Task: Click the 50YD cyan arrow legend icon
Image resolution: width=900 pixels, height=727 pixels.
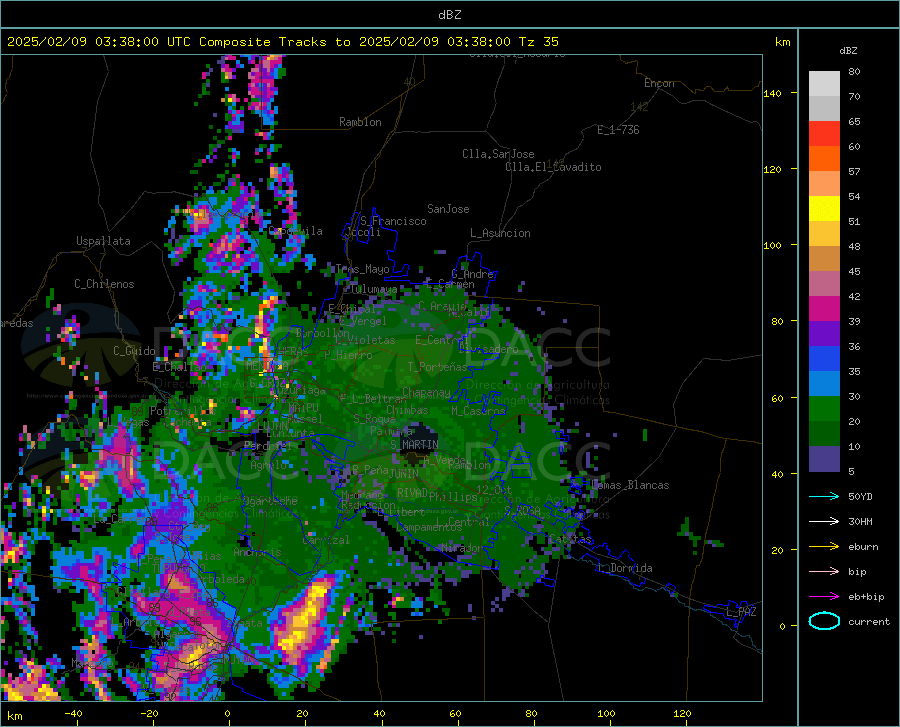Action: click(824, 496)
